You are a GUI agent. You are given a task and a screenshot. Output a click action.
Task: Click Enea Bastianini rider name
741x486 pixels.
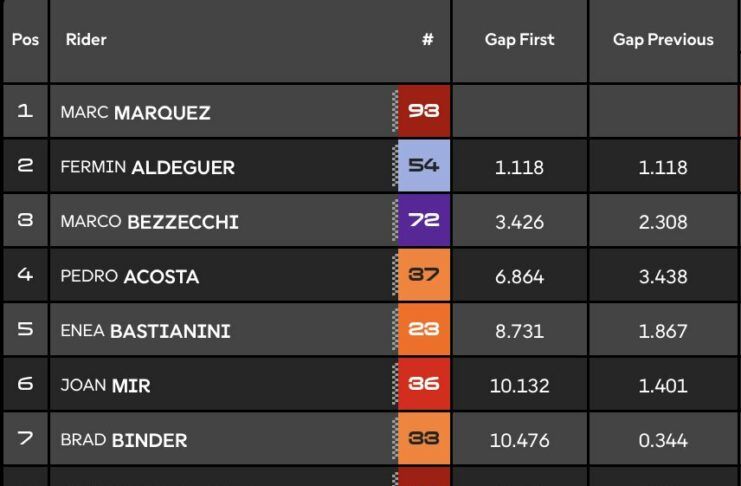[145, 331]
